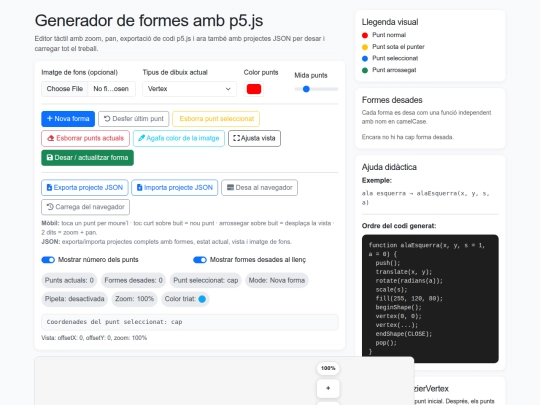
Task: Click the Desar / actualitzar forma label
Action: [x=91, y=157]
